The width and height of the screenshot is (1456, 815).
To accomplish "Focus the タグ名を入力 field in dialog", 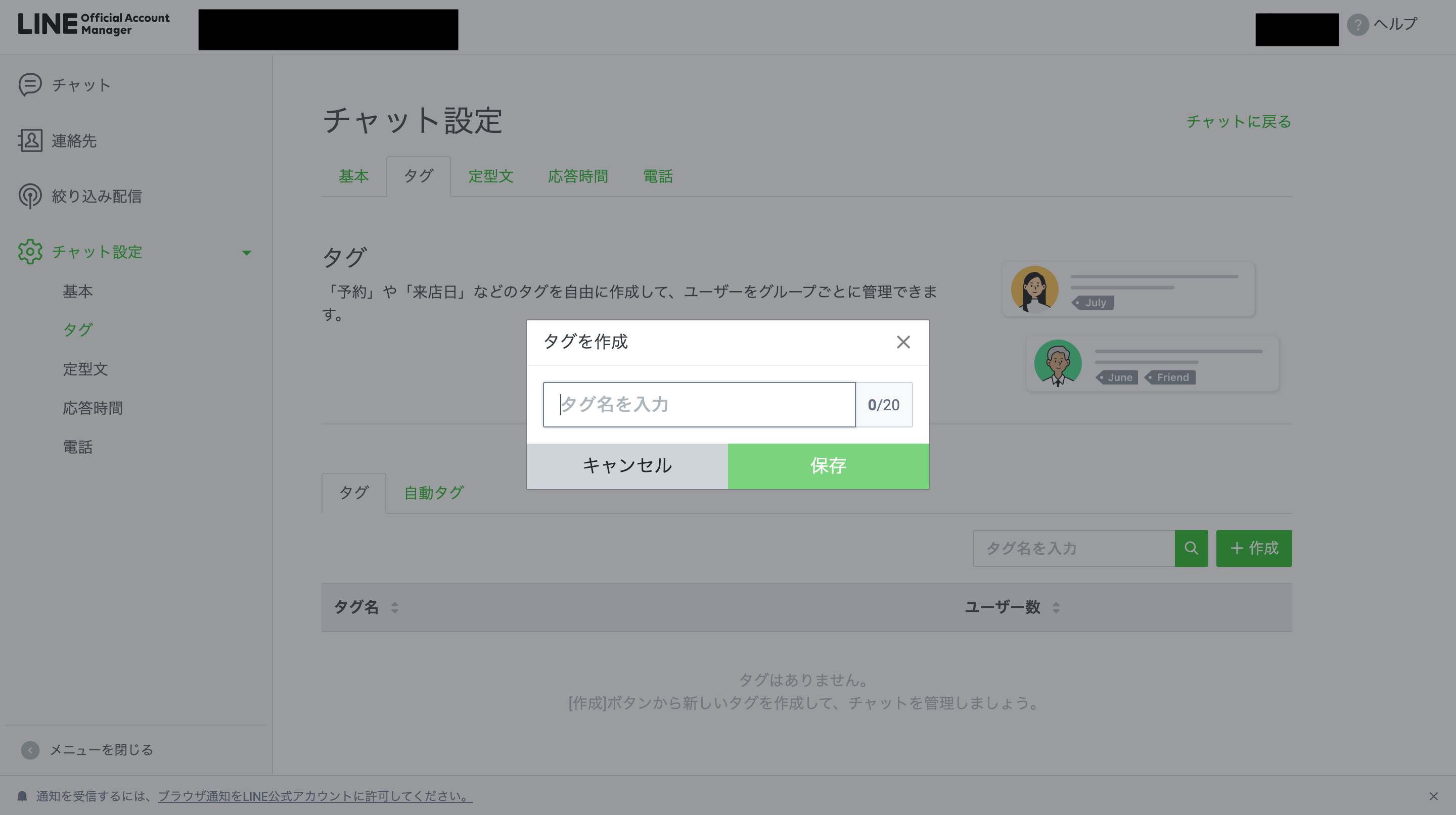I will tap(699, 405).
